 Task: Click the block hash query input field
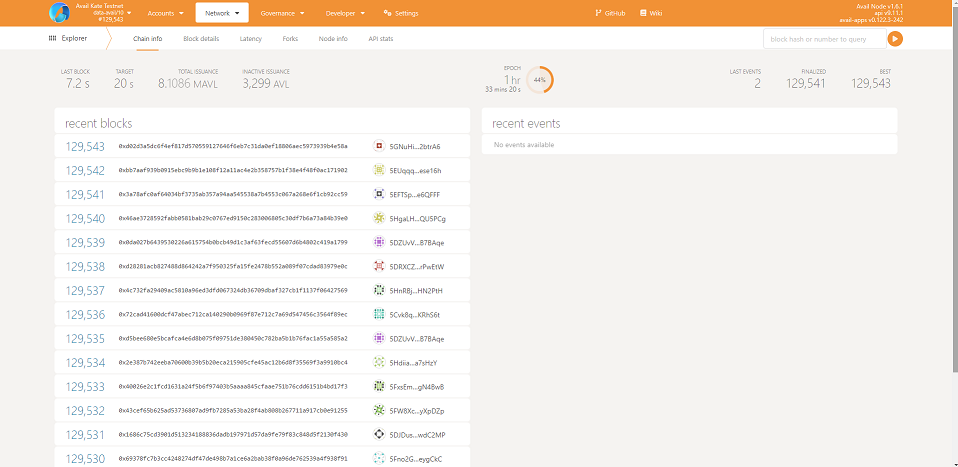(823, 38)
